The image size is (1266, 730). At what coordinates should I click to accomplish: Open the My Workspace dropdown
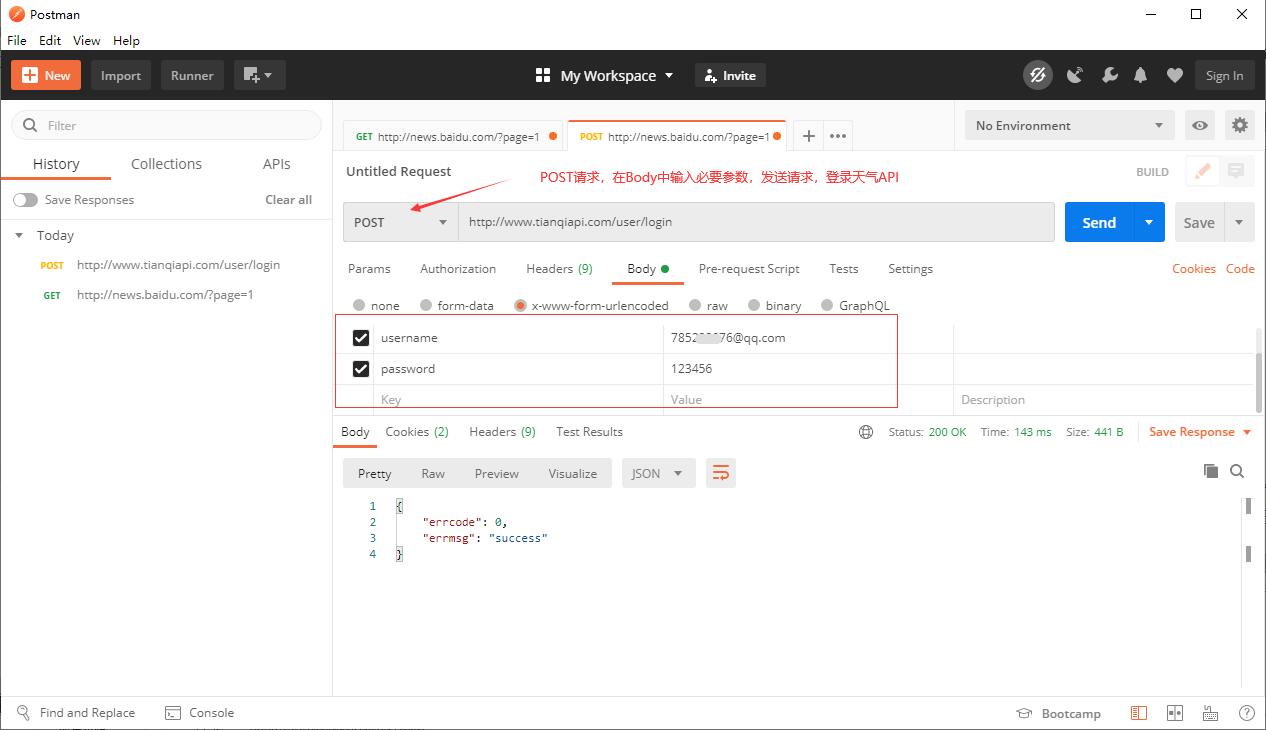pyautogui.click(x=617, y=75)
